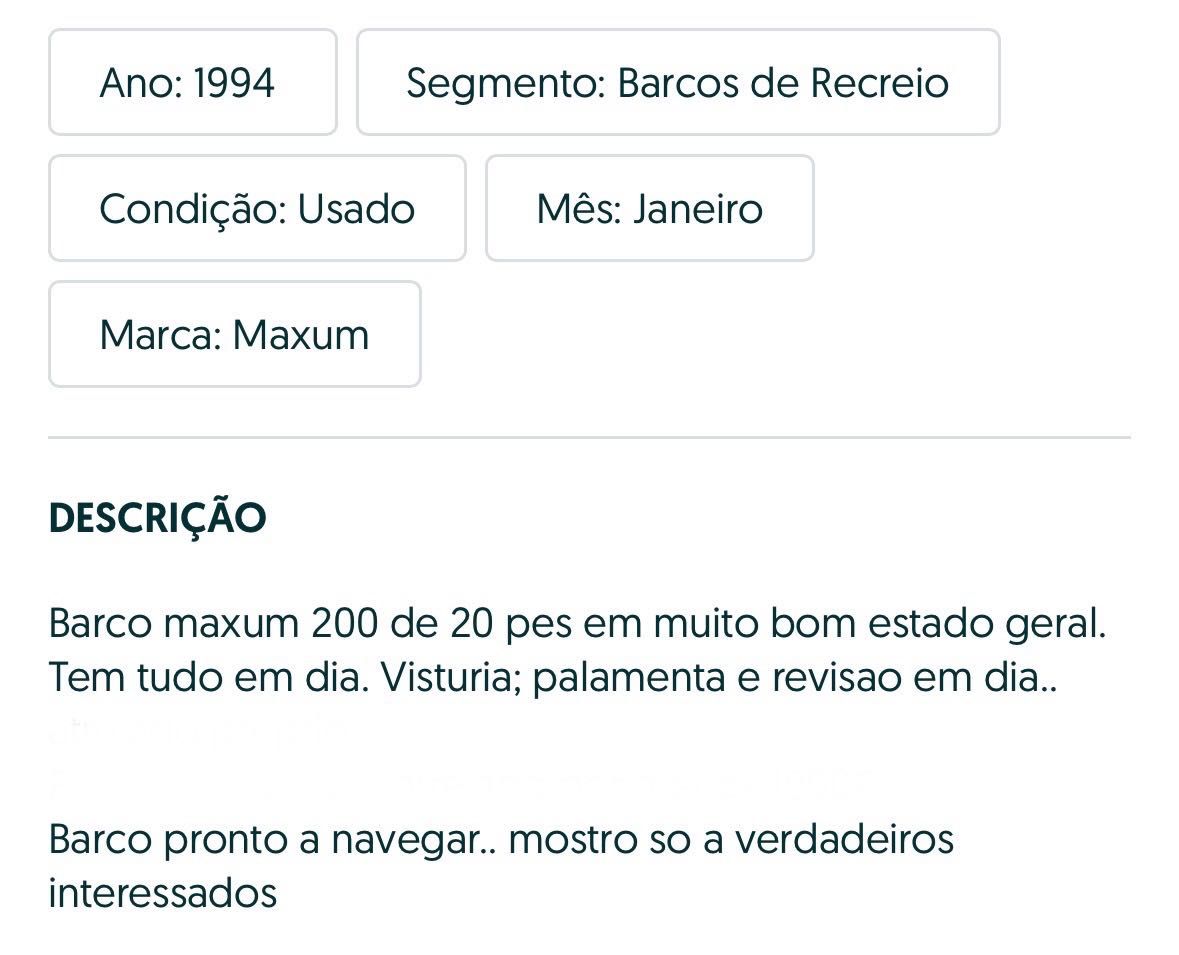Choose the "Marca: Maxum" brand tag
This screenshot has height=955, width=1179.
point(235,335)
